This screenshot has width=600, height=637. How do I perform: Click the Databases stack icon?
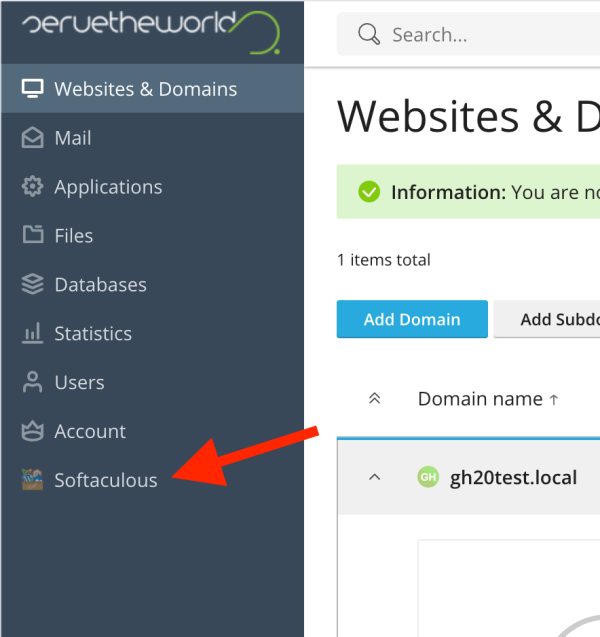(33, 285)
